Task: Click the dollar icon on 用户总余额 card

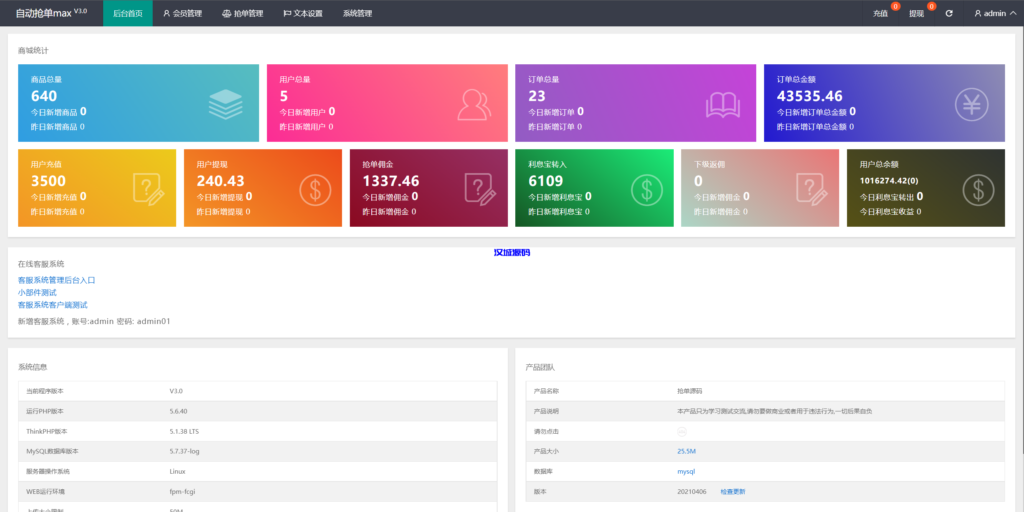Action: (x=978, y=189)
